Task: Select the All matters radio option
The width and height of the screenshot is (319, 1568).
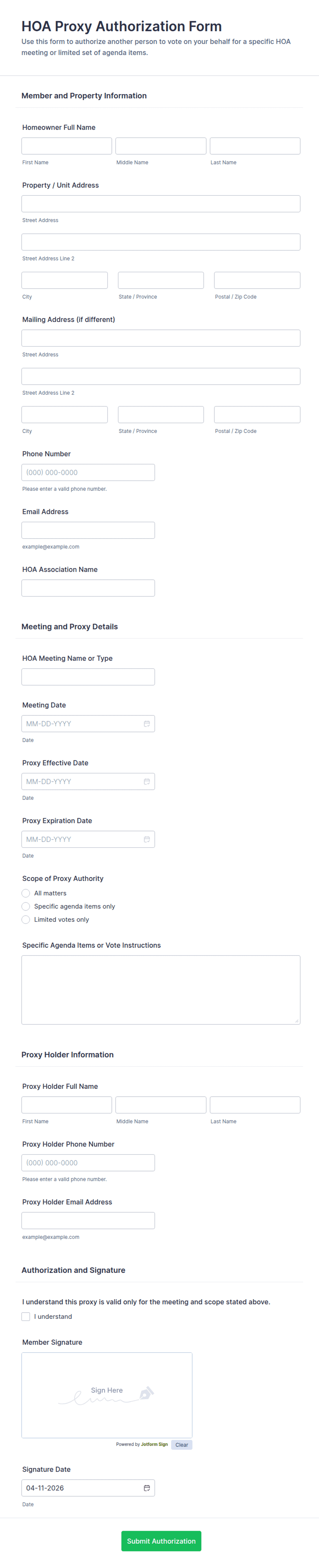Action: tap(26, 893)
